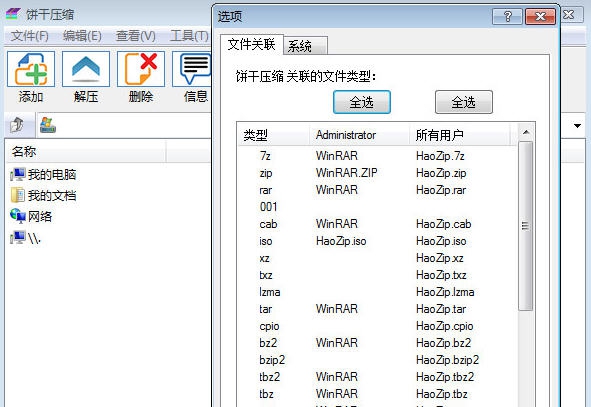Viewport: 591px width, 407px height.
Task: Click the Delete (删除) toolbar icon
Action: [141, 69]
